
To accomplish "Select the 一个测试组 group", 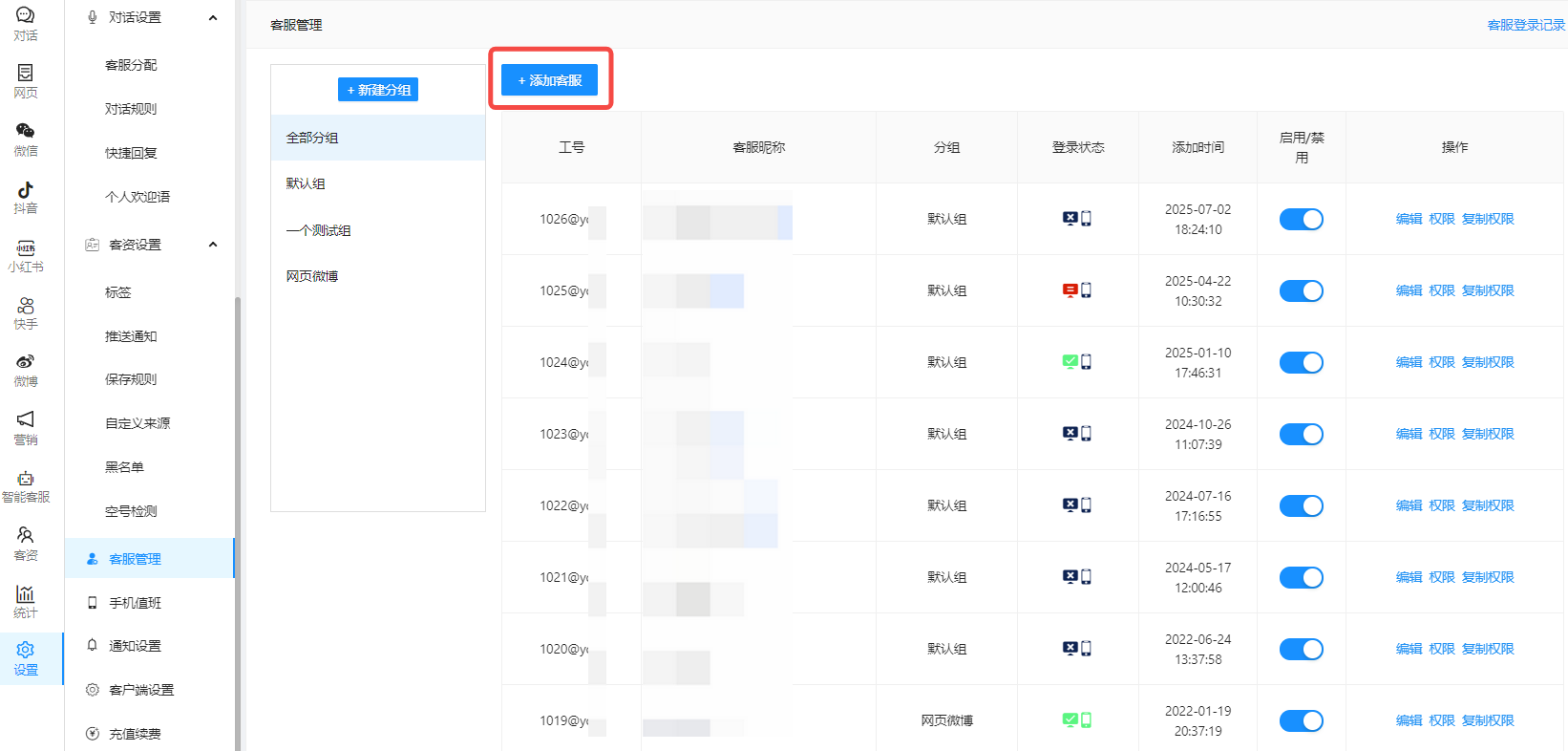I will click(x=319, y=230).
